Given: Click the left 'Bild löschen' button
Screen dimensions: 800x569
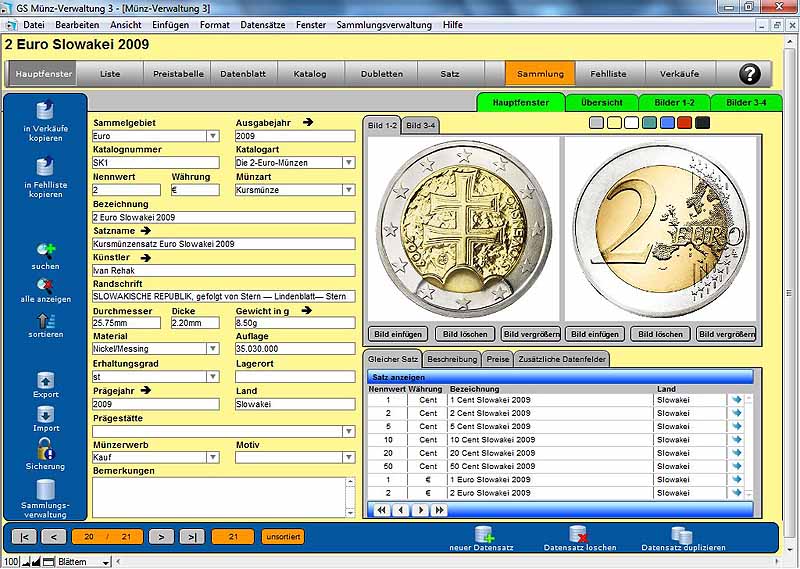Looking at the screenshot, I should click(x=465, y=334).
